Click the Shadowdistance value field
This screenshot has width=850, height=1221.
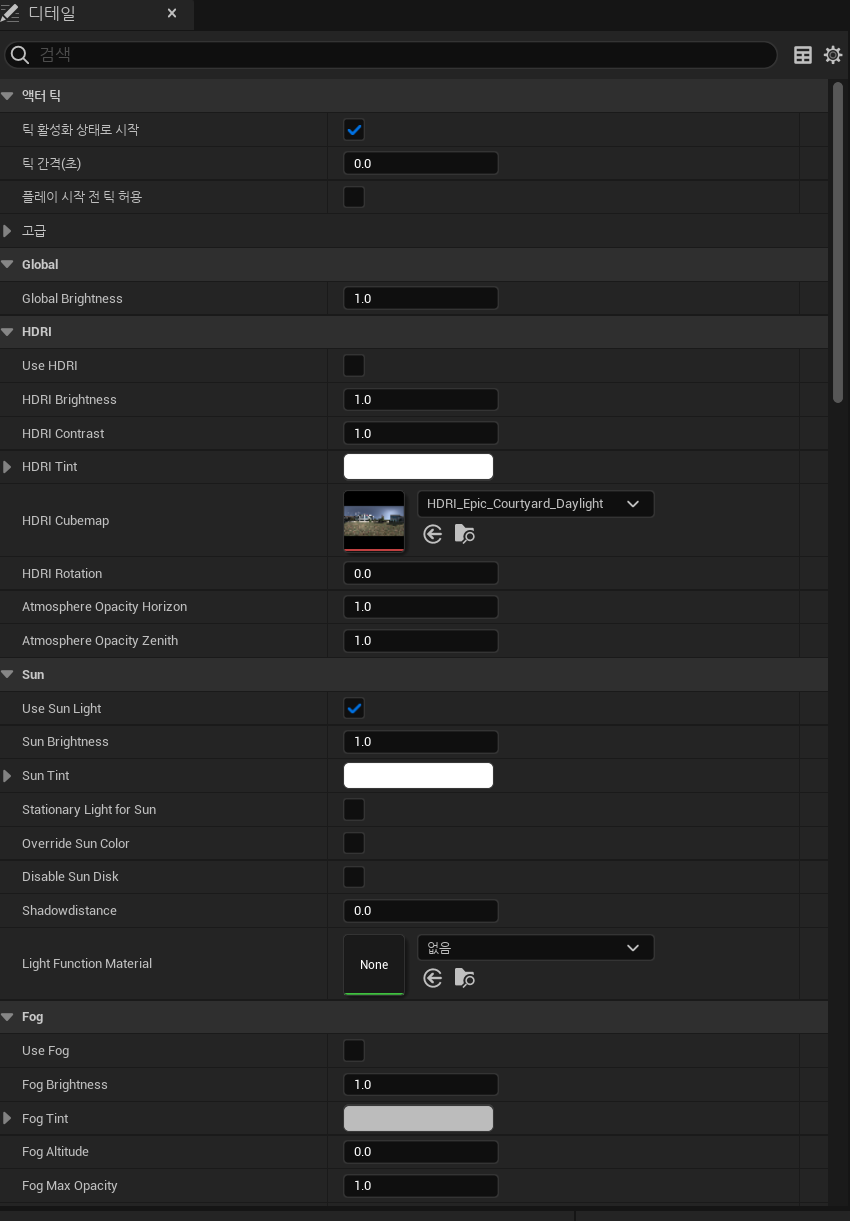coord(421,911)
